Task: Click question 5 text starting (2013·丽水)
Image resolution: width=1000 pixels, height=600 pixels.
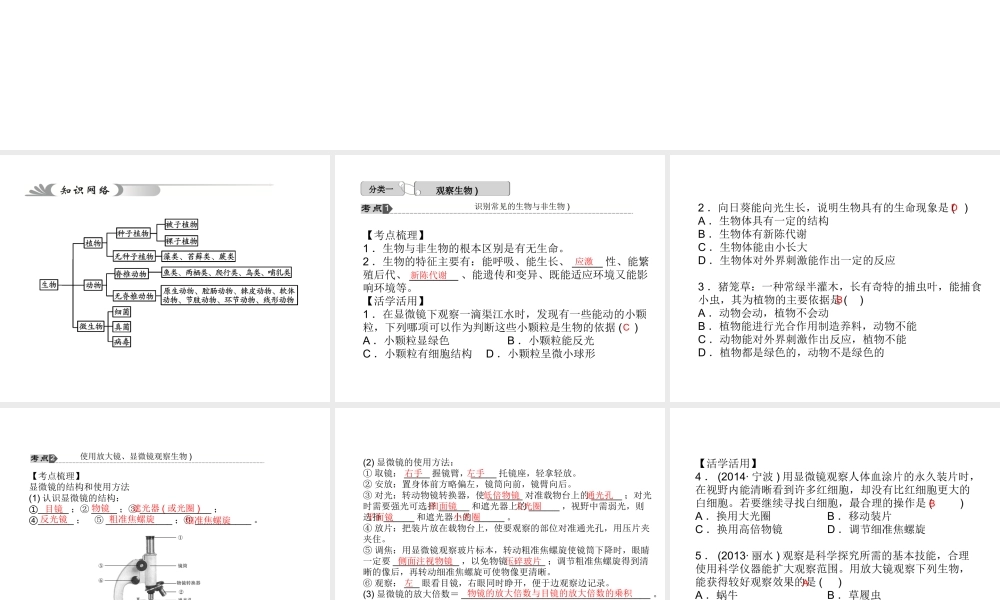Action: click(x=832, y=569)
